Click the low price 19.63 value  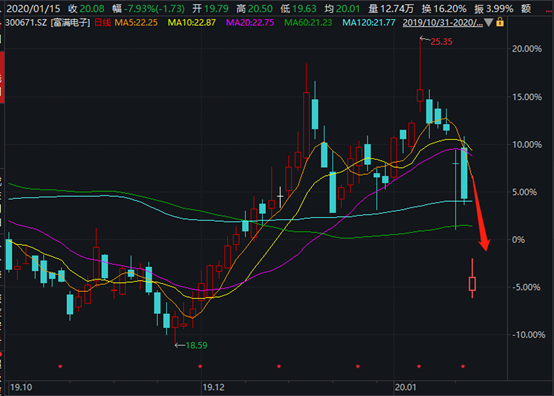[304, 8]
